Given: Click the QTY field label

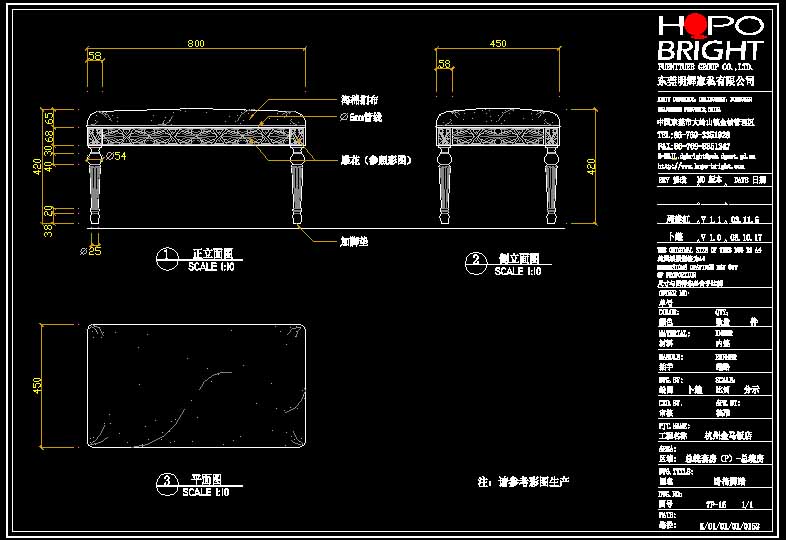Looking at the screenshot, I should 721,312.
